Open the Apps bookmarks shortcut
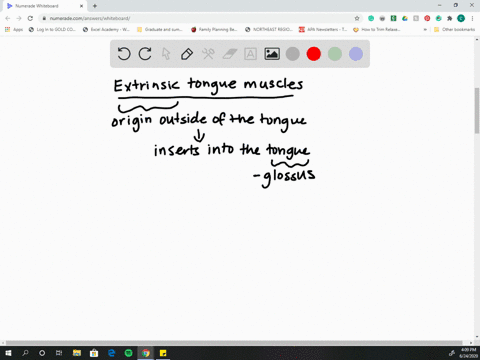480x360 pixels. [x=14, y=29]
